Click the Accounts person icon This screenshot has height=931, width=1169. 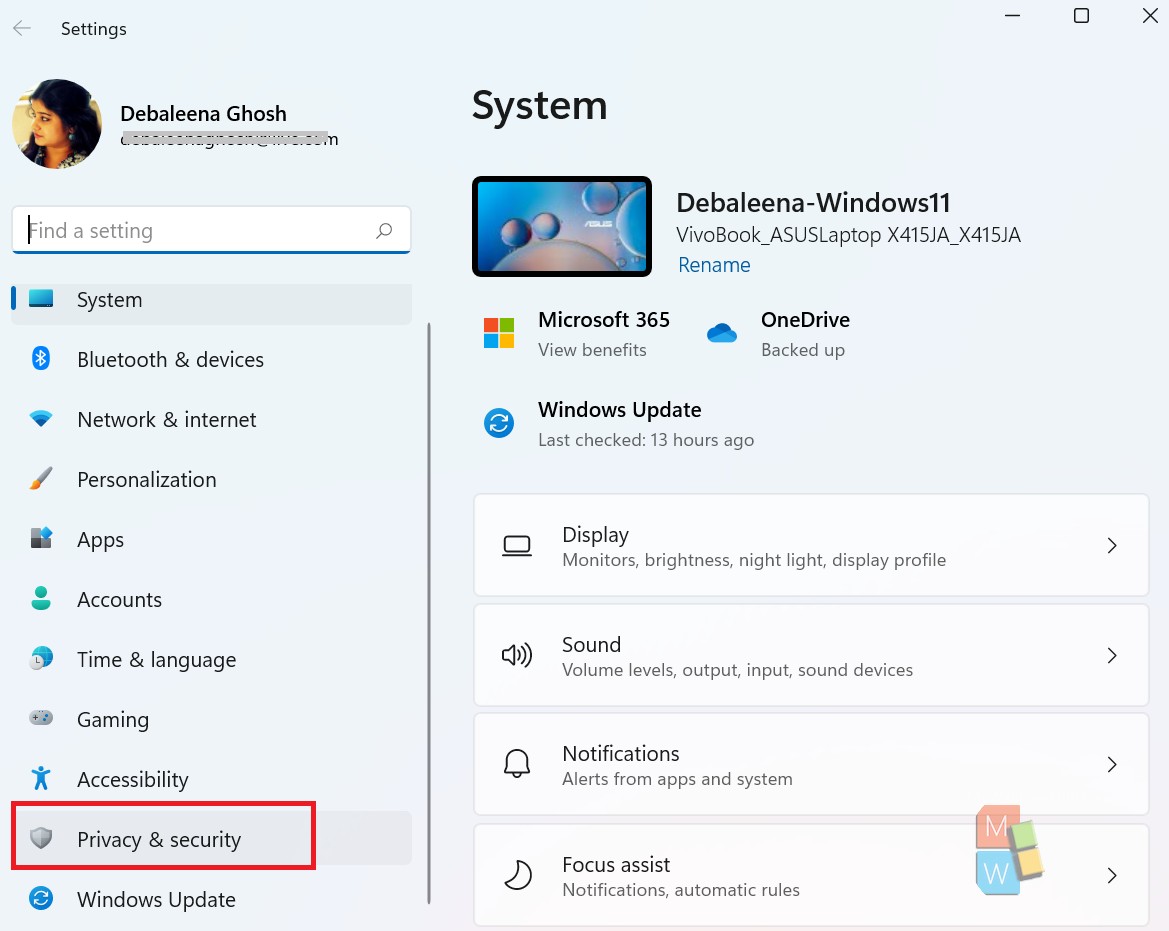point(41,599)
